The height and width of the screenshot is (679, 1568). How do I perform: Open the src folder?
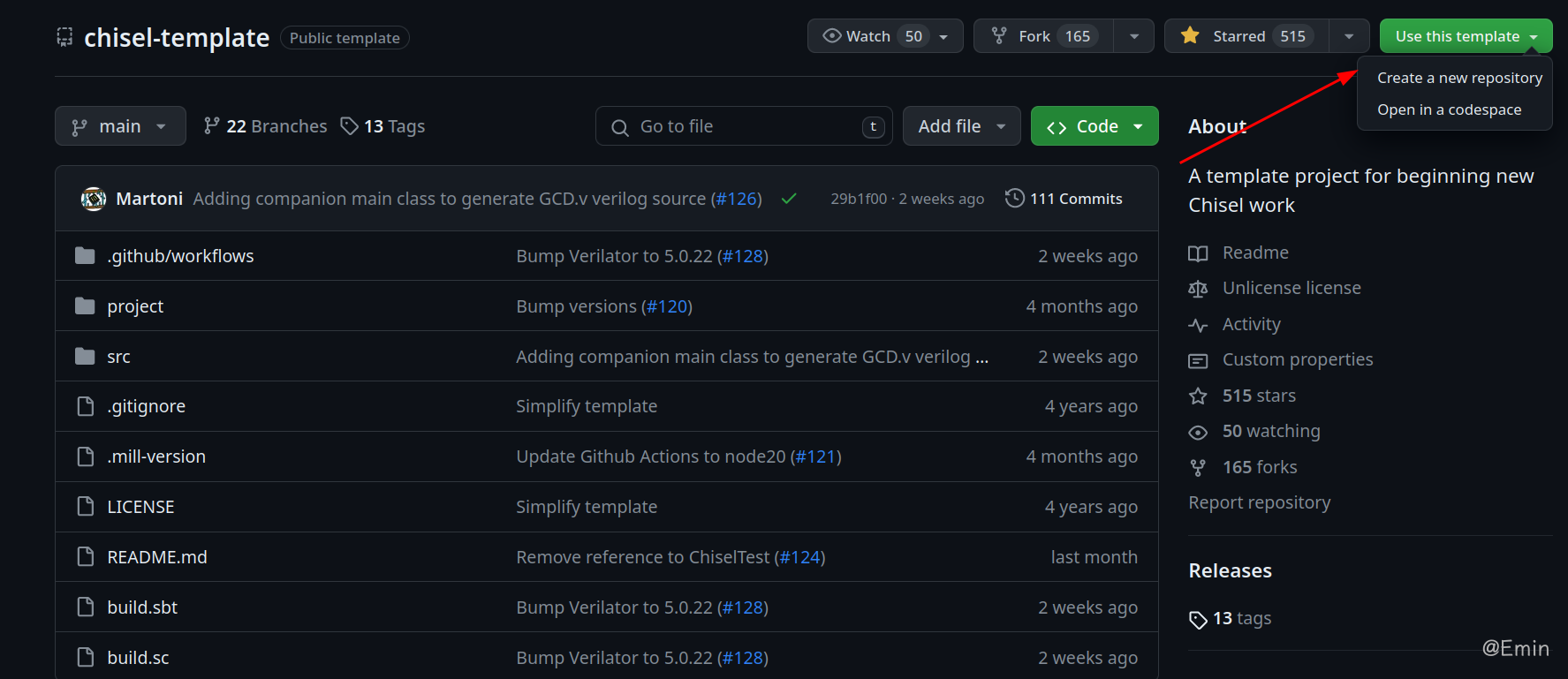pyautogui.click(x=118, y=357)
